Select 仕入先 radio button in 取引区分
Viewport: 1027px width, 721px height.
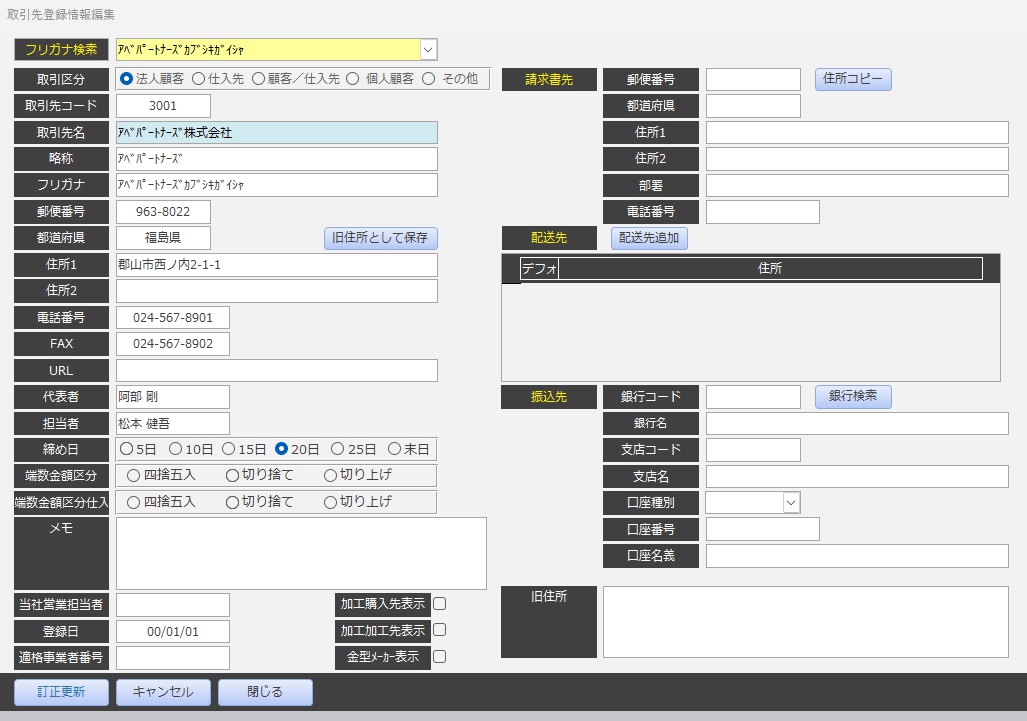pyautogui.click(x=199, y=79)
